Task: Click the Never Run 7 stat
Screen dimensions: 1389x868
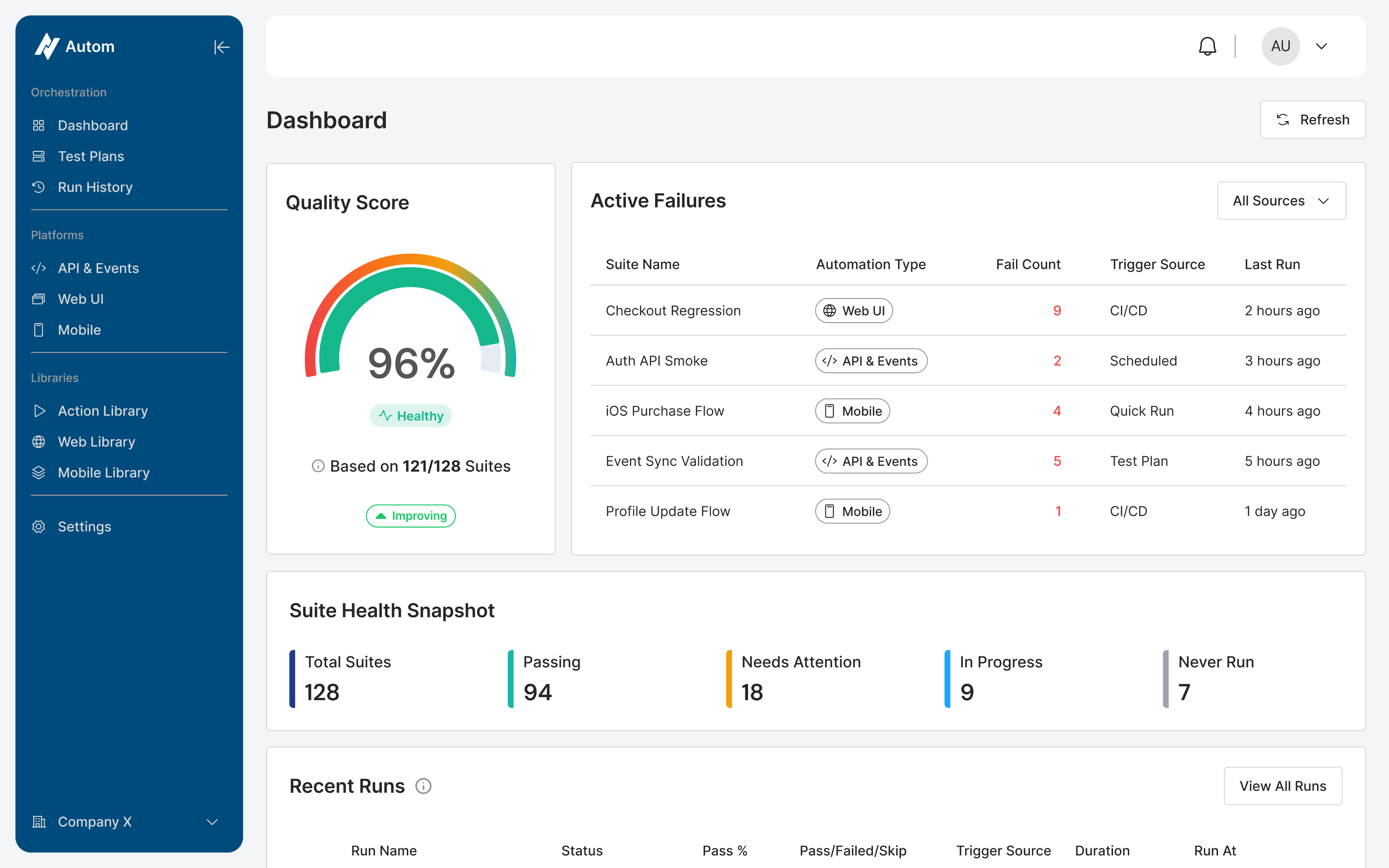Action: click(1209, 678)
